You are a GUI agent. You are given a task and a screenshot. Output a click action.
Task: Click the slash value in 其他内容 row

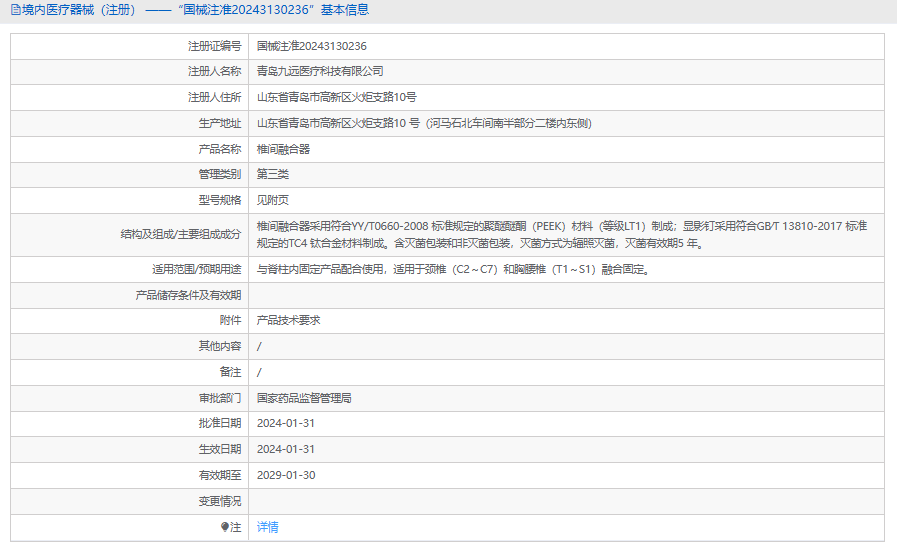259,346
